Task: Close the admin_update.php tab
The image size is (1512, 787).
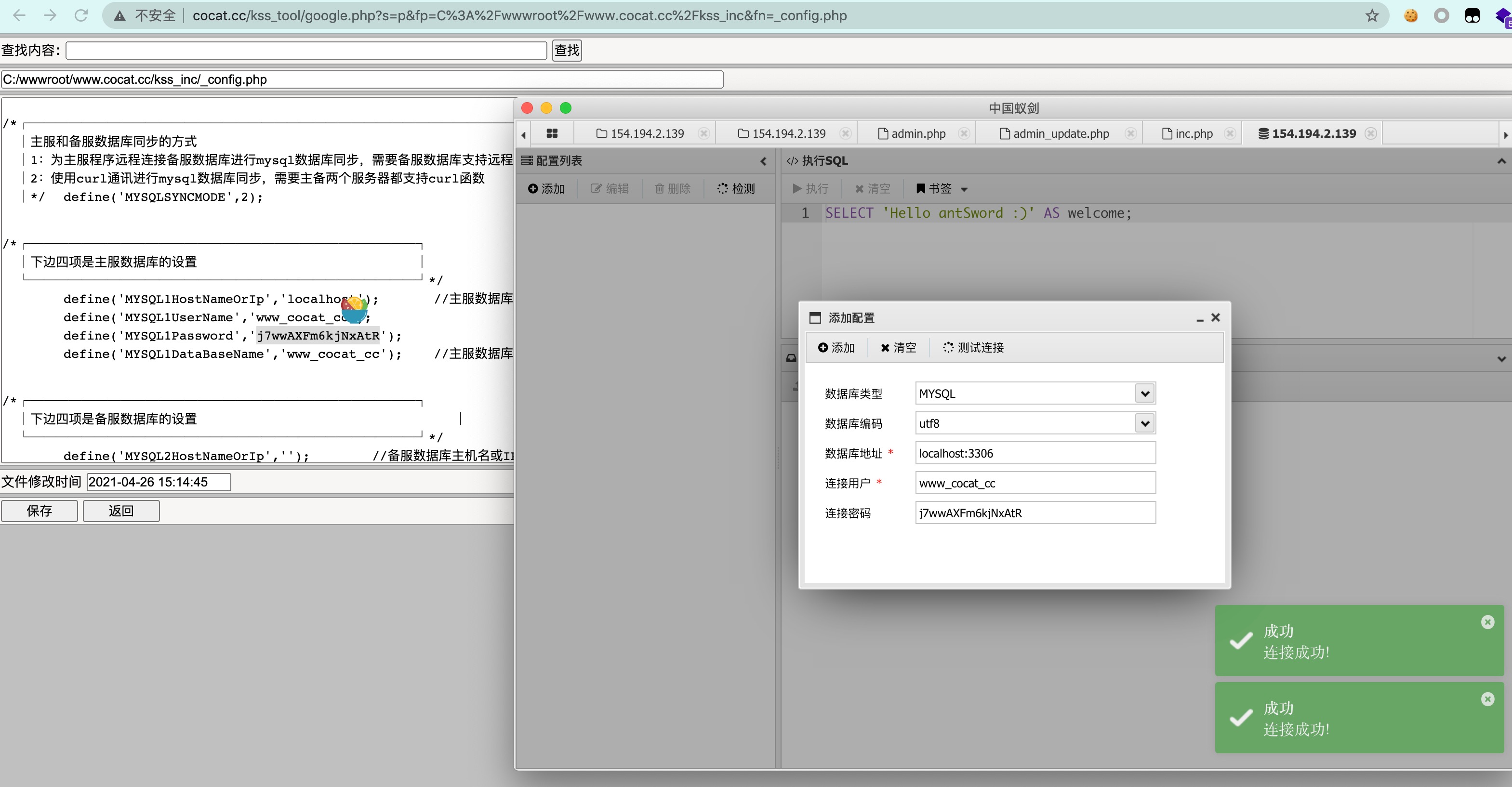Action: click(x=1130, y=133)
